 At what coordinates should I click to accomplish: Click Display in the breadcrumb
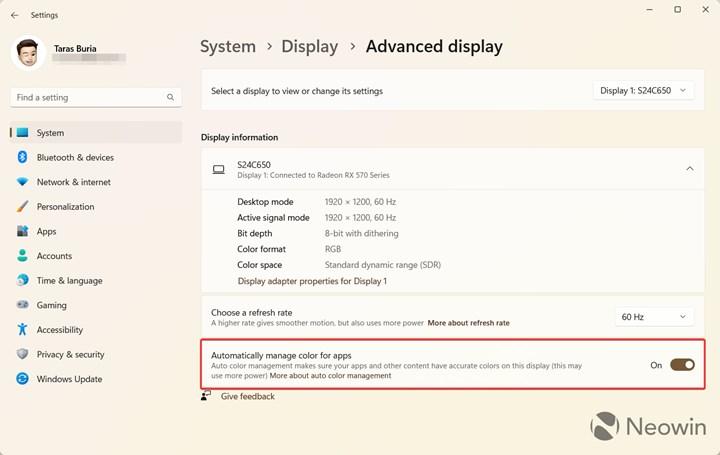click(x=309, y=46)
